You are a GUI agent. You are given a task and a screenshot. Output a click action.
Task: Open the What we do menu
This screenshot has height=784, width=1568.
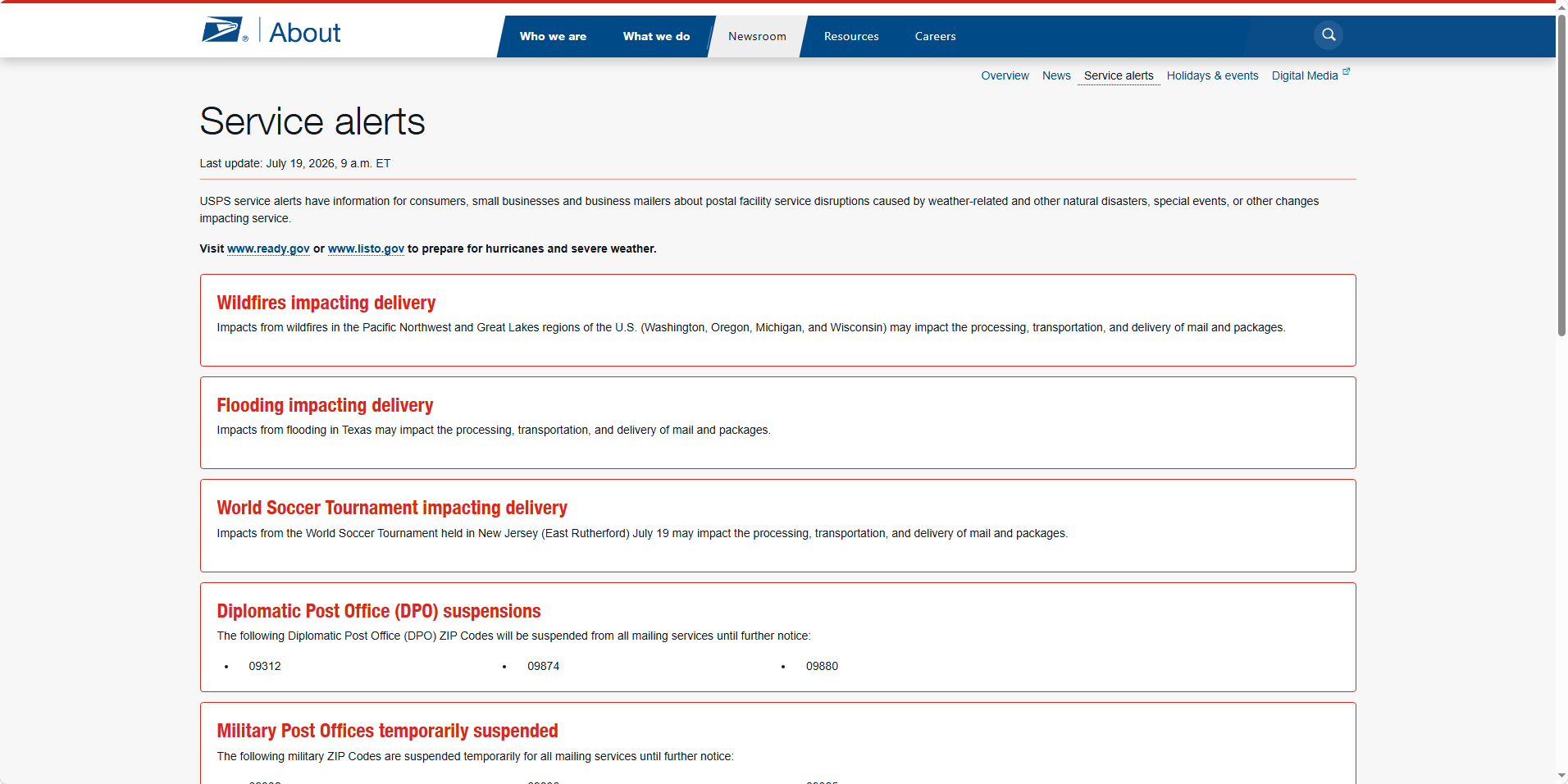pyautogui.click(x=656, y=36)
